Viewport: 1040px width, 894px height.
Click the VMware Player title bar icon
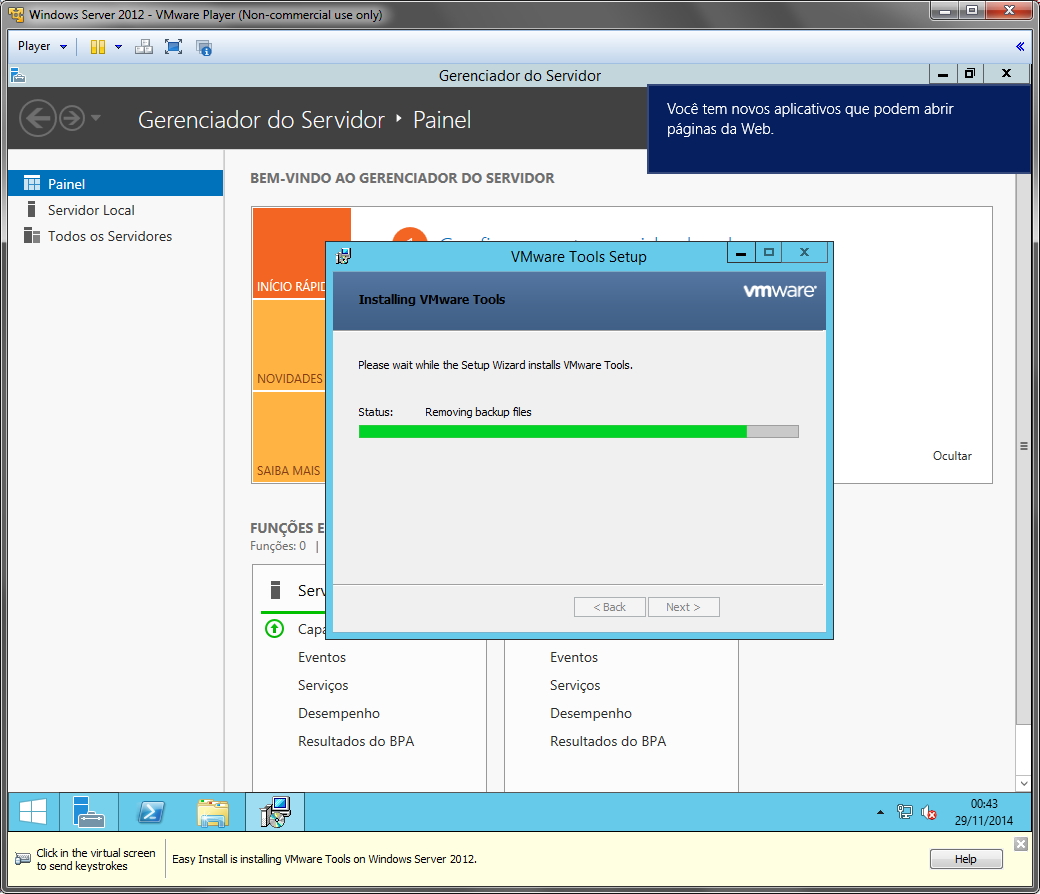point(16,14)
